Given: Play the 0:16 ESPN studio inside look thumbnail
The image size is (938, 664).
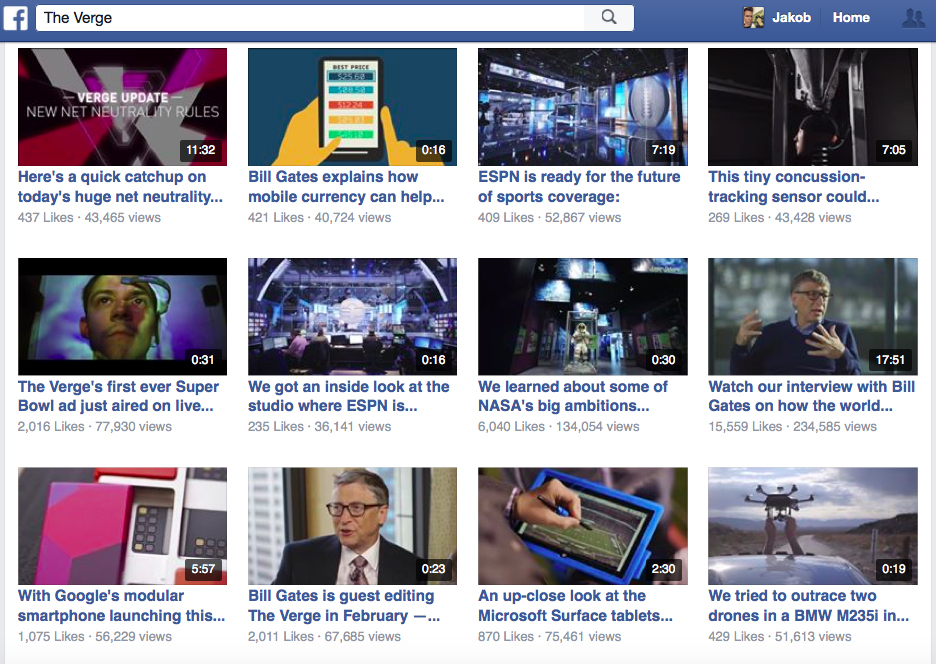Looking at the screenshot, I should point(352,316).
